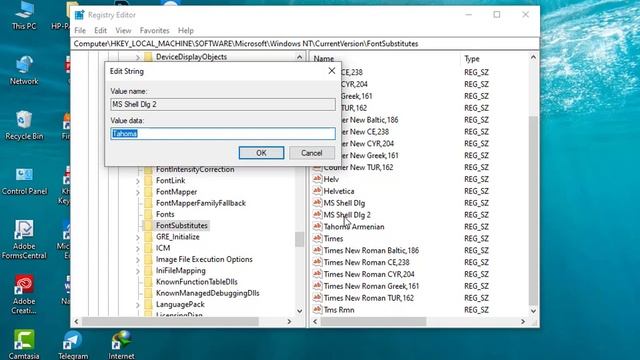Click the Registry Editor title bar icon
640x360 pixels.
click(x=80, y=15)
